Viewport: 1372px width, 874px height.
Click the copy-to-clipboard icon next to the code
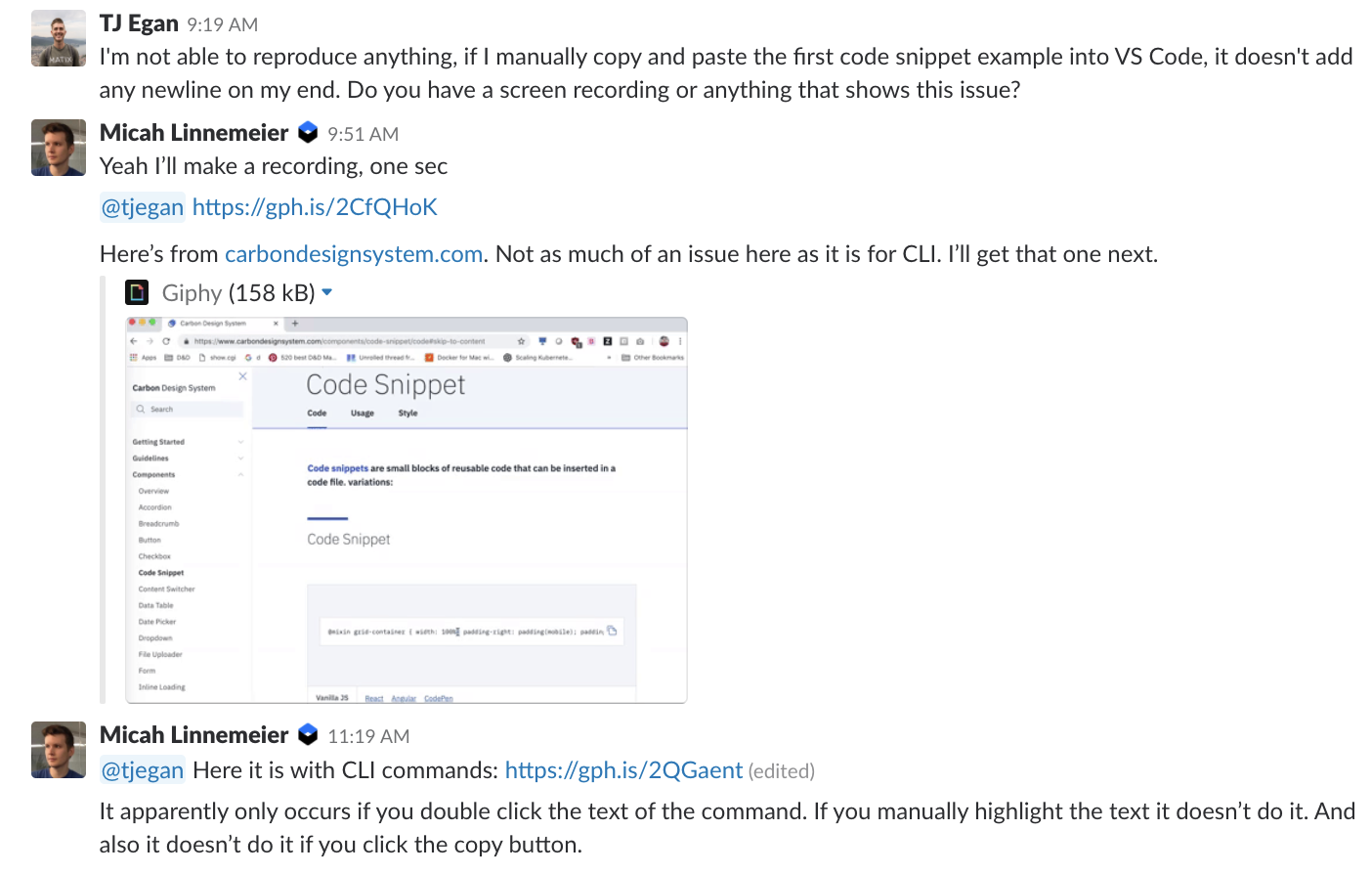(613, 632)
